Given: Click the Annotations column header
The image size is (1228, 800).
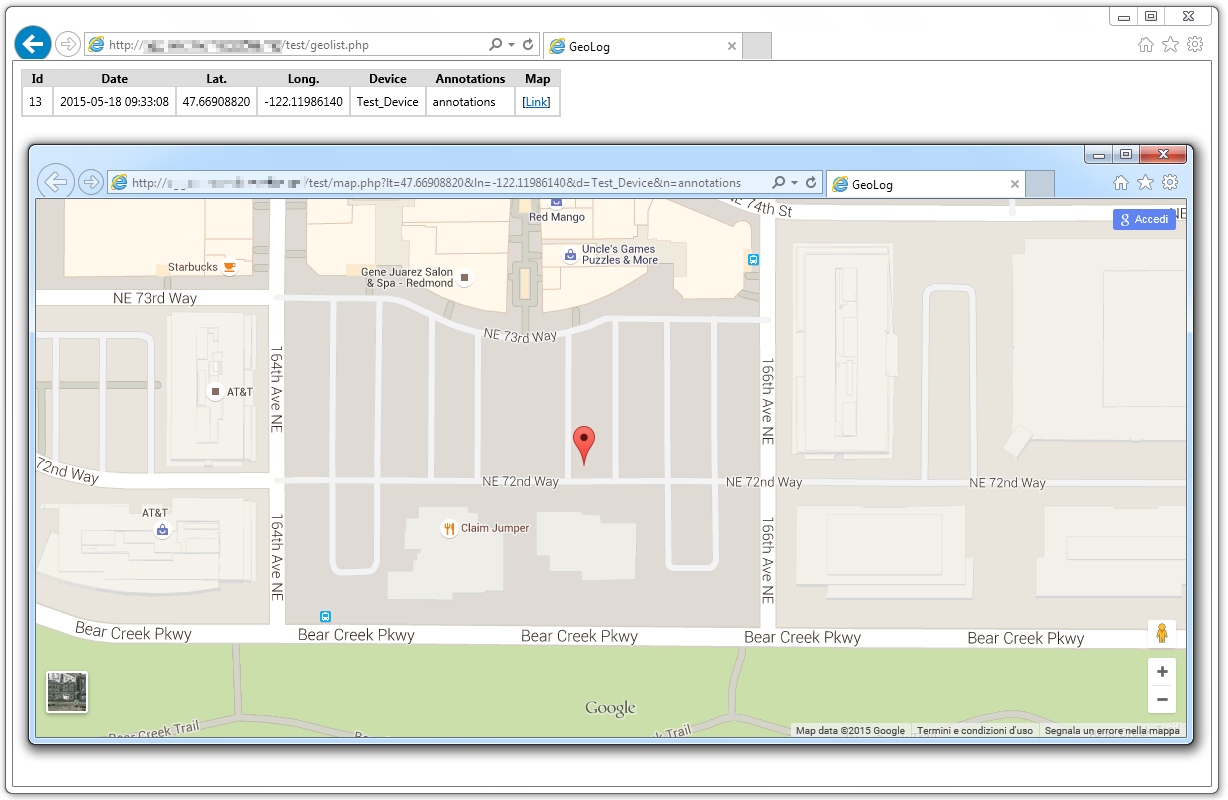Looking at the screenshot, I should (x=471, y=79).
